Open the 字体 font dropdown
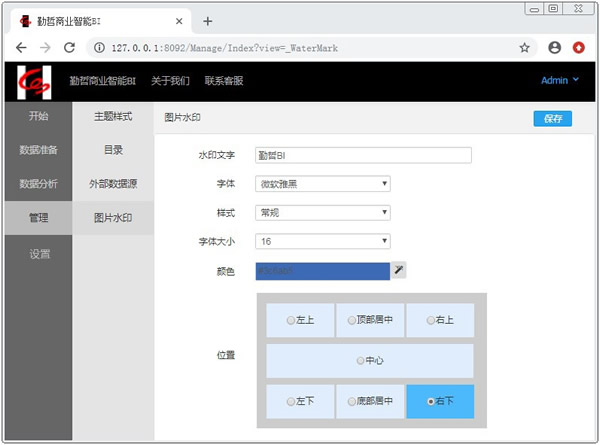 click(323, 184)
